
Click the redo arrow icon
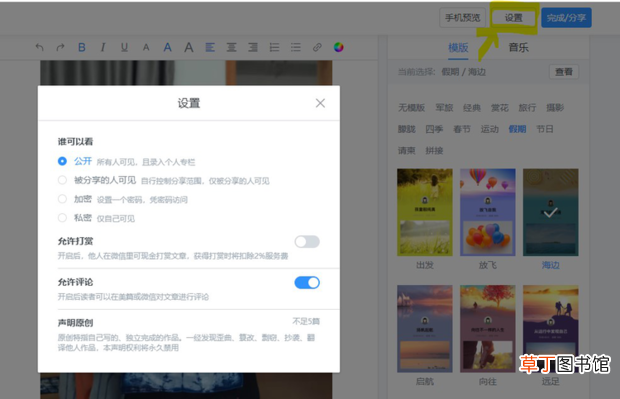tap(60, 47)
